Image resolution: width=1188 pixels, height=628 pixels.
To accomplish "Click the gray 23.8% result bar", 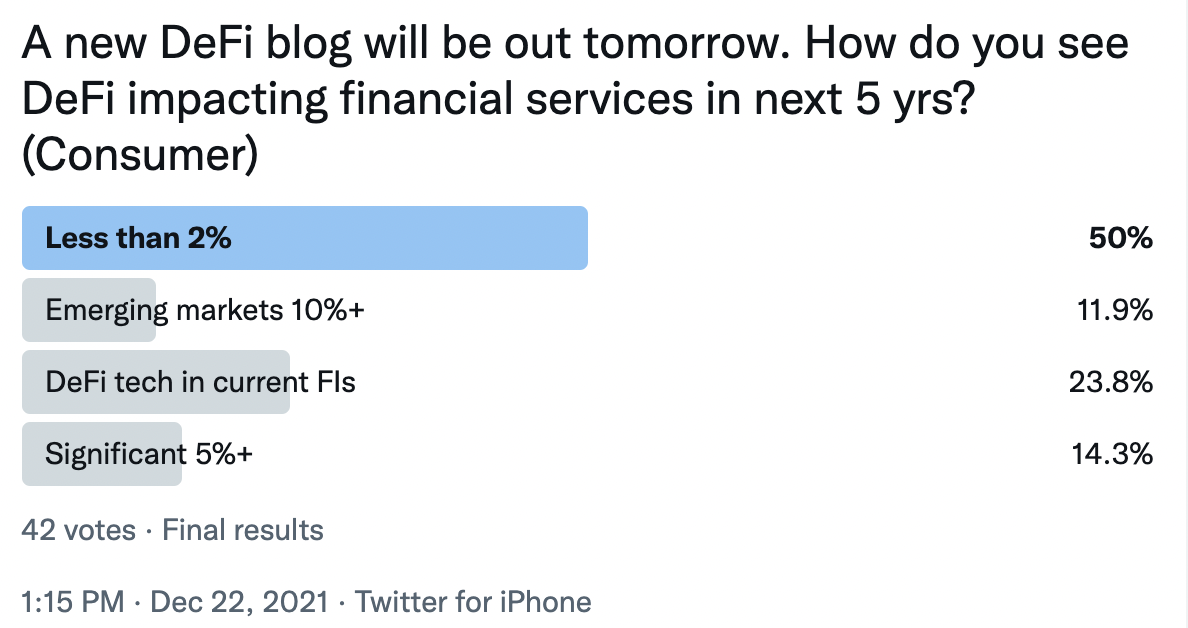I will [x=155, y=382].
